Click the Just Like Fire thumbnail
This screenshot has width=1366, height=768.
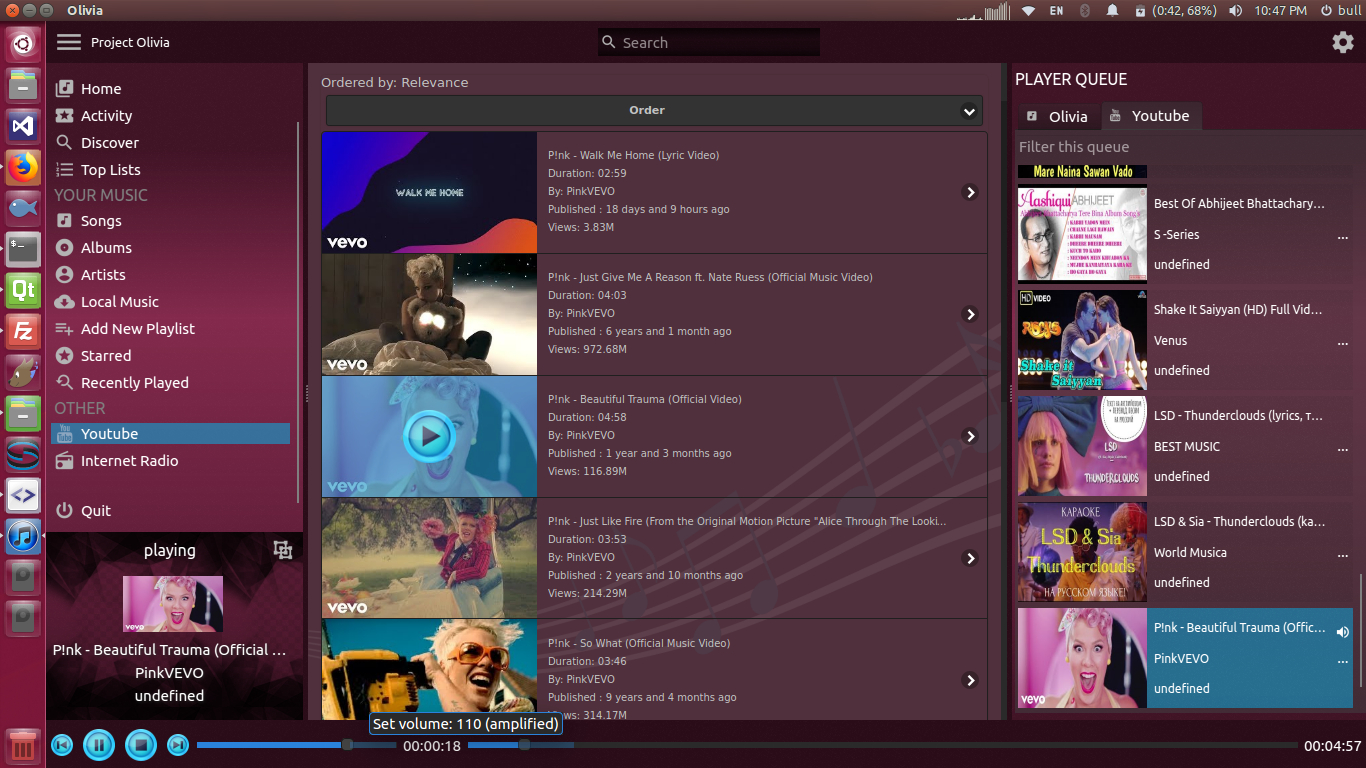429,558
